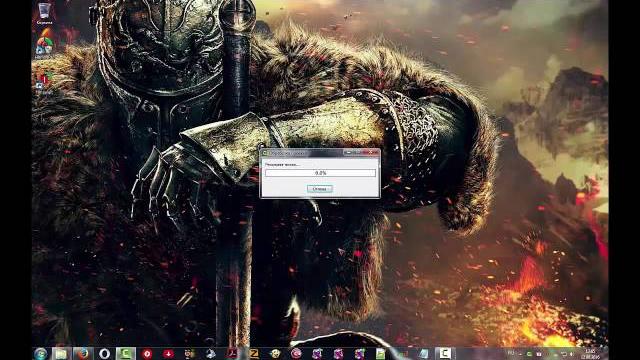Open the red Adobe taskbar icon

pyautogui.click(x=233, y=354)
